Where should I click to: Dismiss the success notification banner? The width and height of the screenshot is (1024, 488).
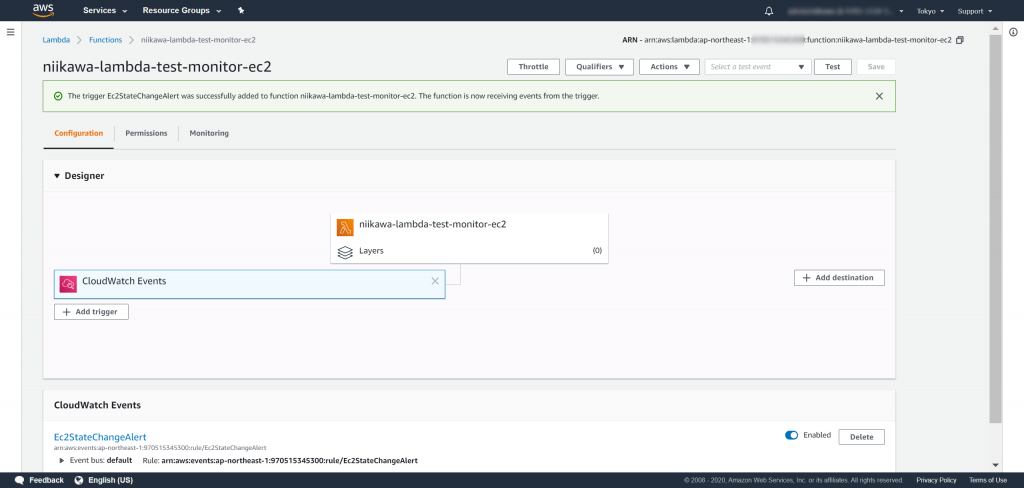[879, 96]
